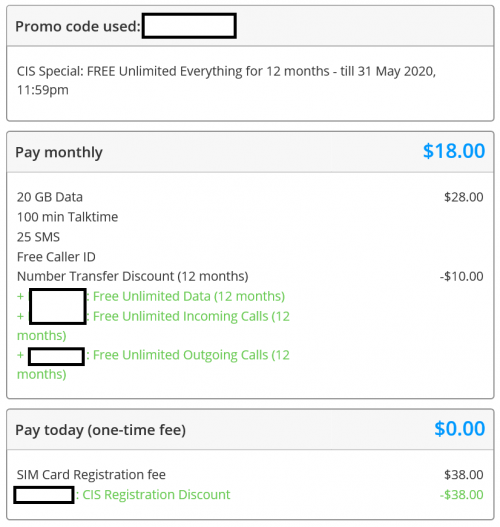
Task: Click 'Free Unlimited Outgoing Calls' bonus
Action: (153, 365)
